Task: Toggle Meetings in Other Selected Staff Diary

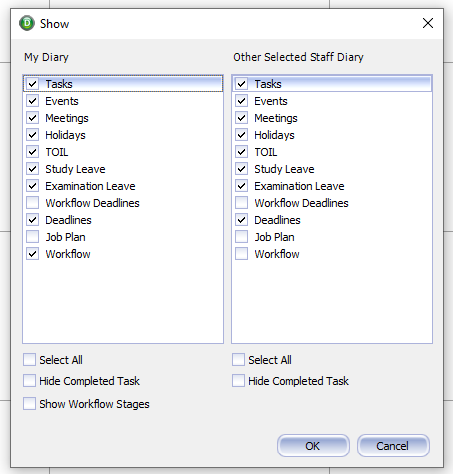Action: [242, 118]
